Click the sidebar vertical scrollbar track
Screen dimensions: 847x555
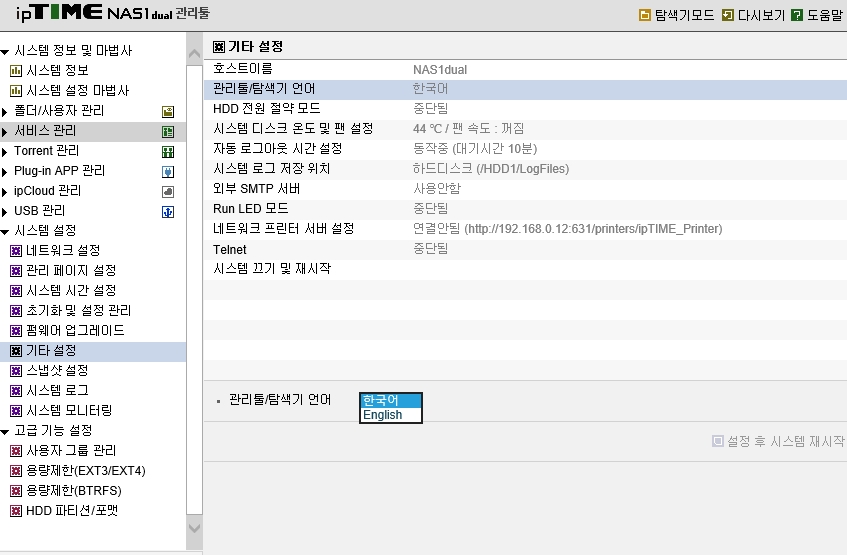click(x=194, y=290)
